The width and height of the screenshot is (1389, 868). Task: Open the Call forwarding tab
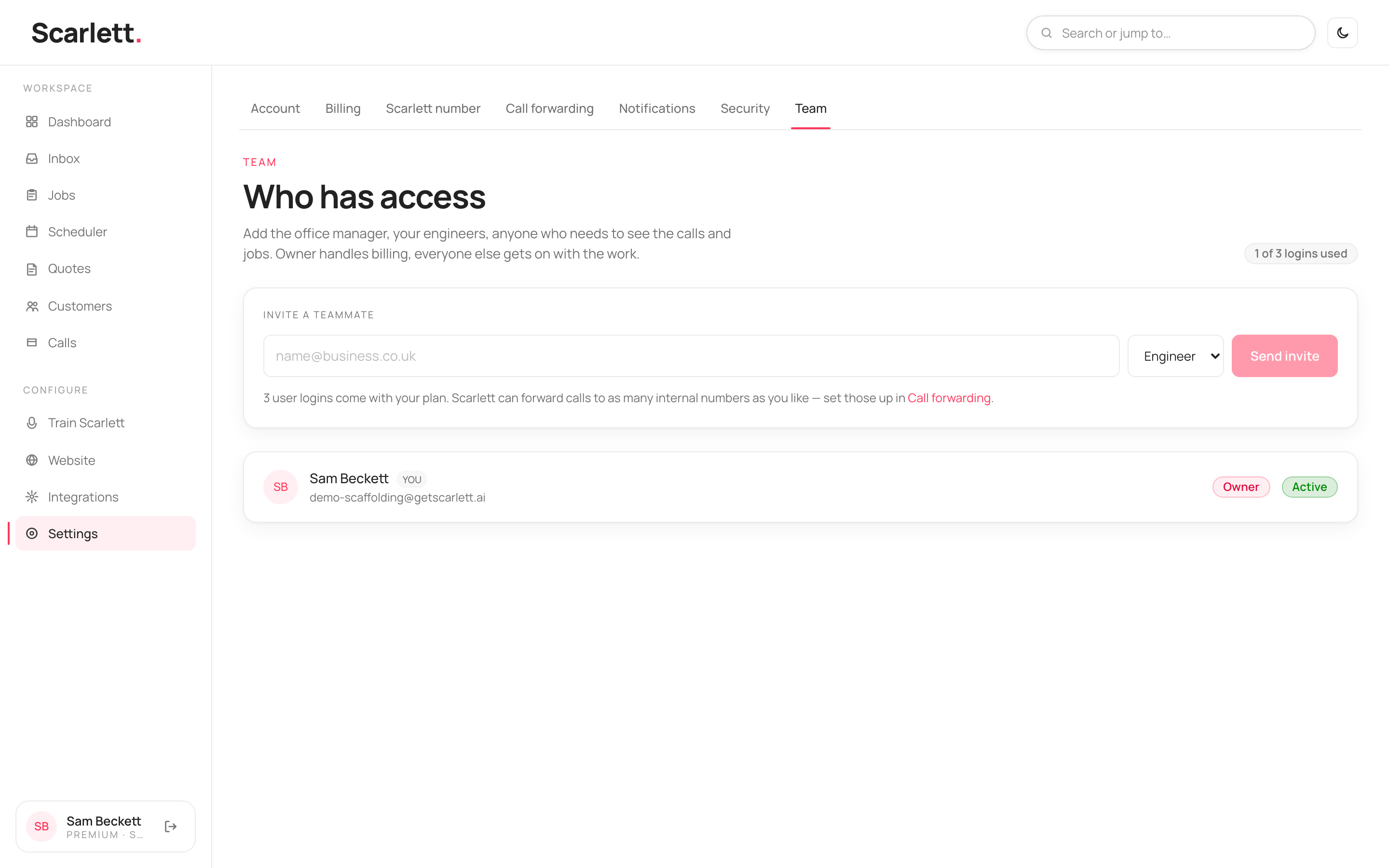(x=549, y=108)
